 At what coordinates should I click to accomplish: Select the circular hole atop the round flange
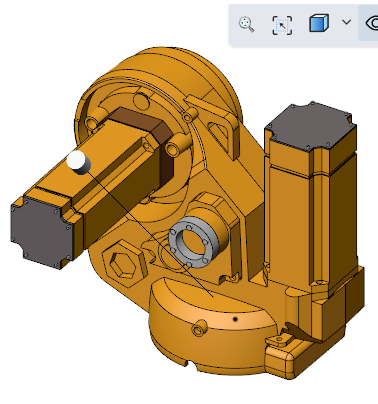[141, 101]
